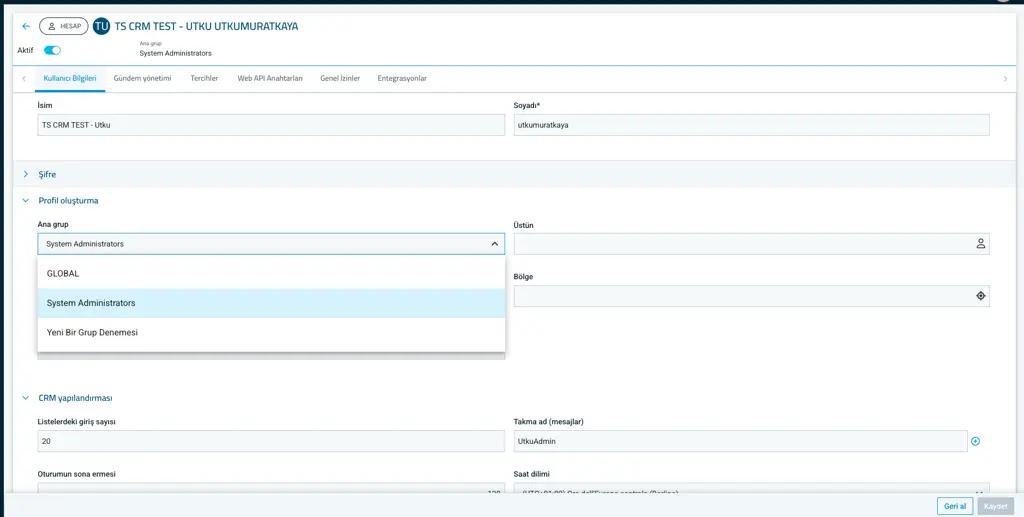Click the HESAP button

click(x=64, y=26)
